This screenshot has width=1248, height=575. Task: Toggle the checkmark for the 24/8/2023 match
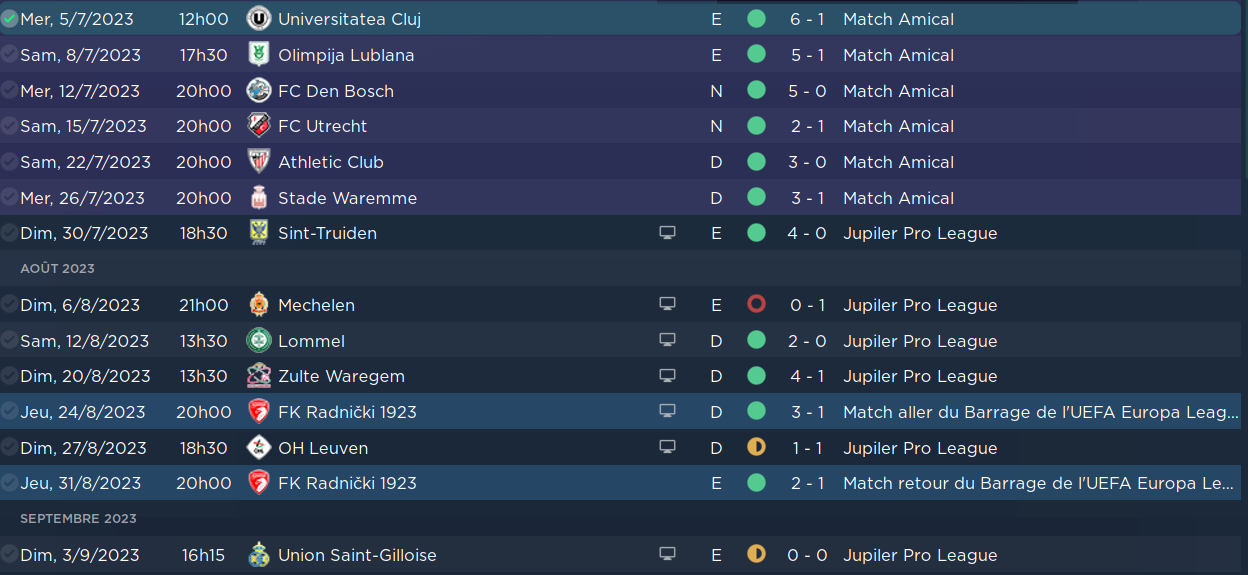9,412
